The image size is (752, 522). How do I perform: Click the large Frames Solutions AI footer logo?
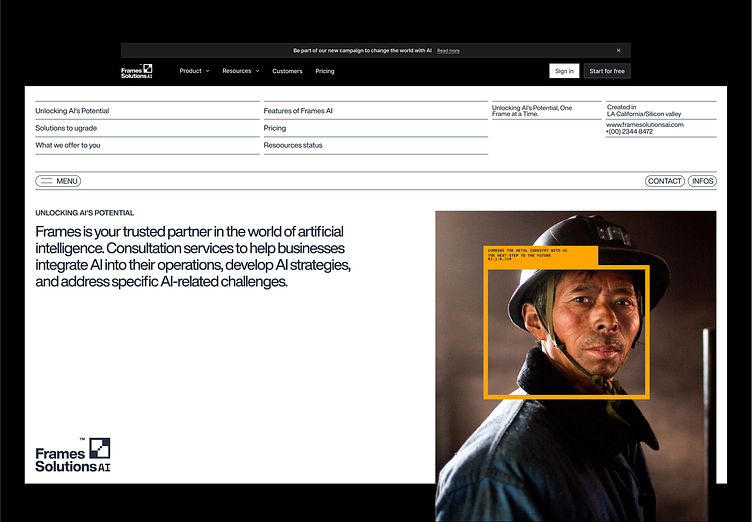coord(73,455)
